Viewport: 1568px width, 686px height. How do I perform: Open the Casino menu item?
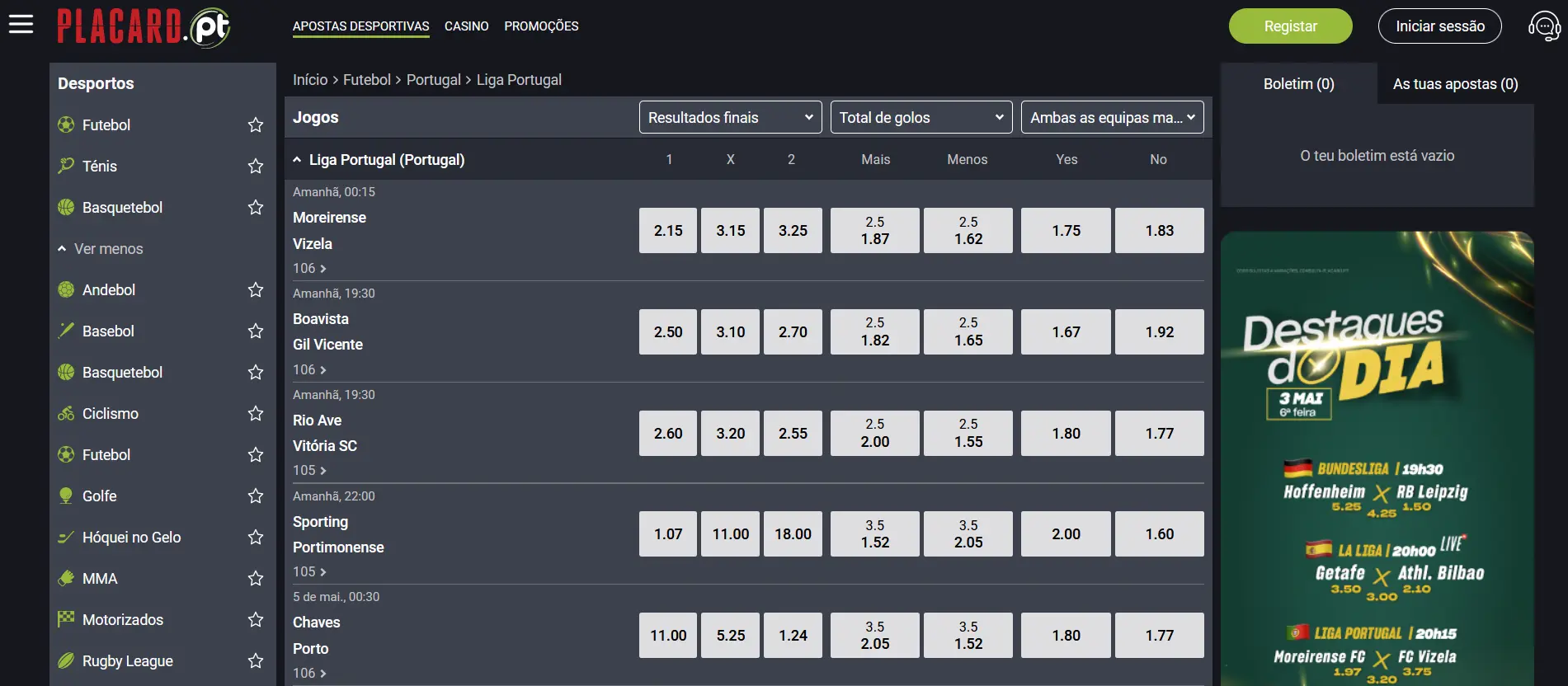[466, 26]
